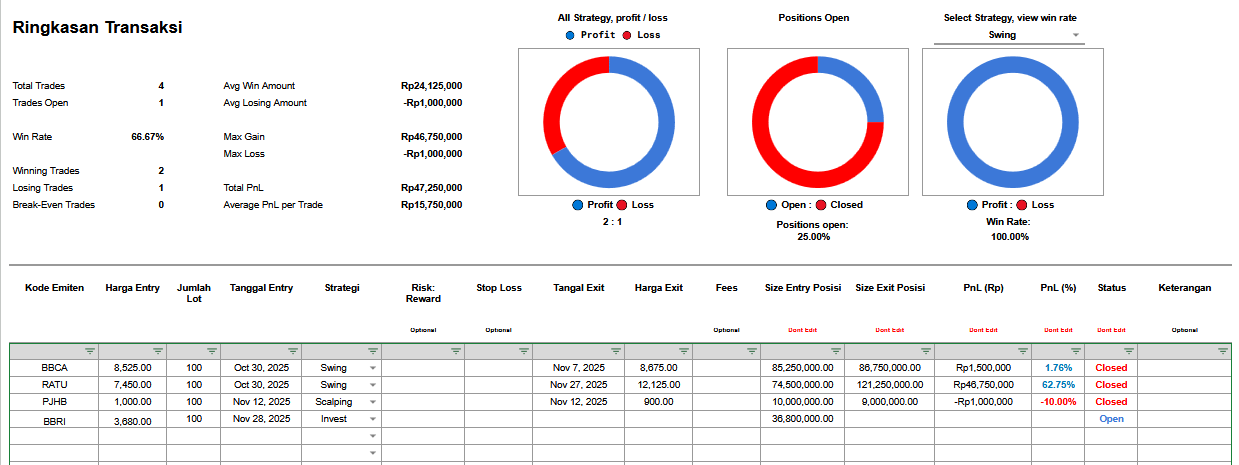Click the Keterangan column filter icon
The height and width of the screenshot is (465, 1239).
1222,351
